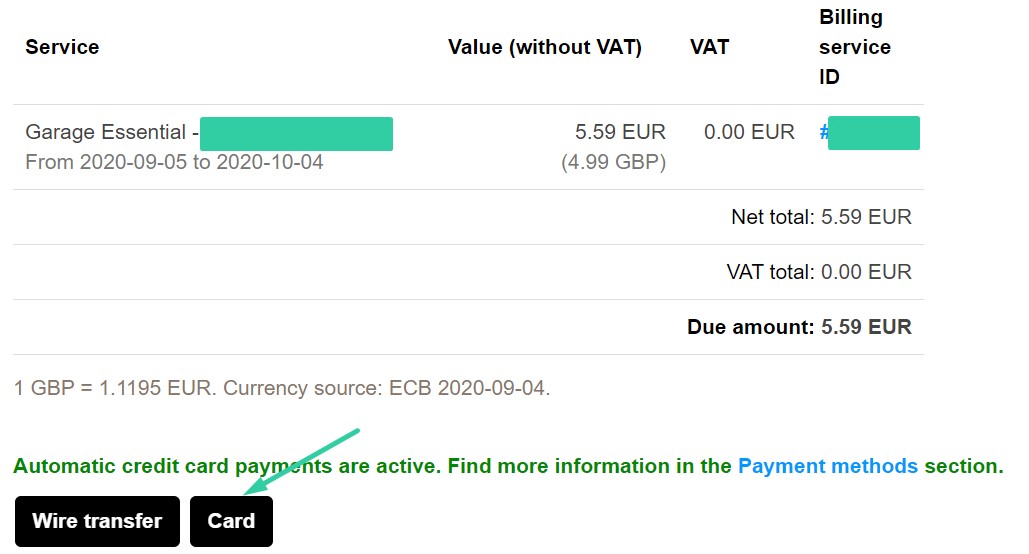1029x554 pixels.
Task: Click the service period date range text
Action: point(174,162)
